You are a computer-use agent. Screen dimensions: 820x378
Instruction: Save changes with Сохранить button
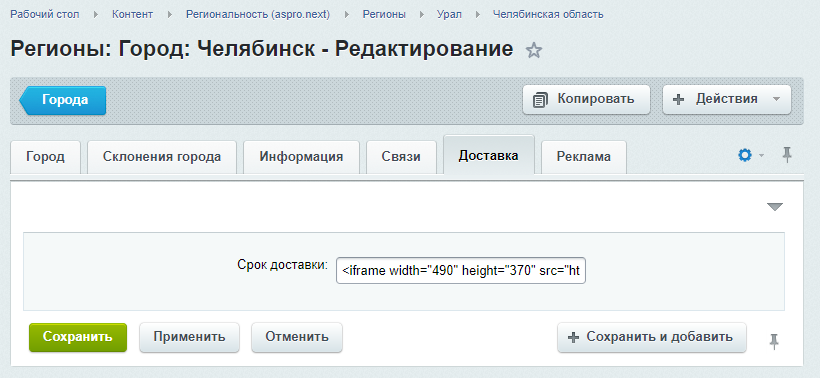click(x=78, y=337)
